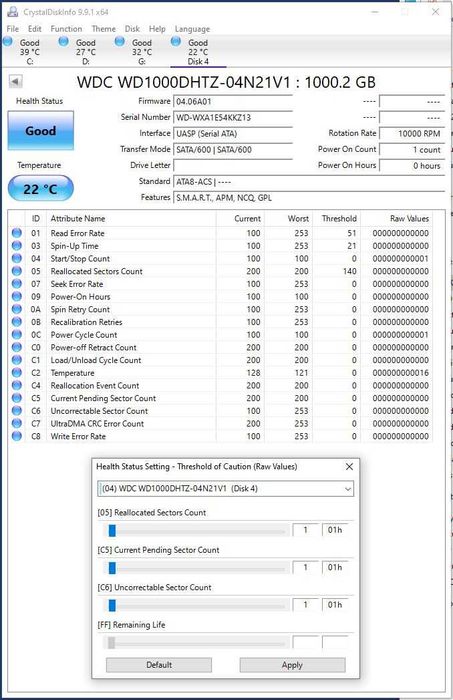
Task: Click the Rotation Rate 10000 RPM field
Action: point(412,133)
